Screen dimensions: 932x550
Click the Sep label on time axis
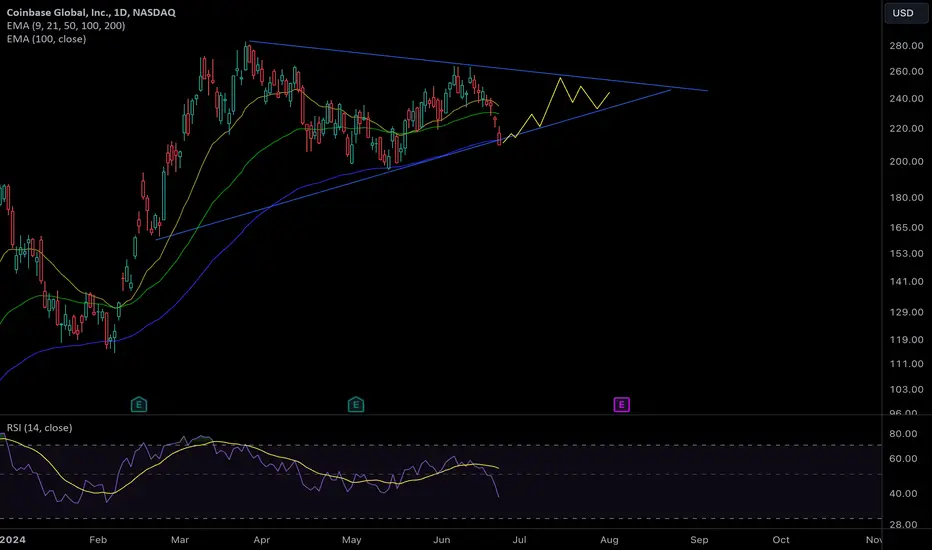(699, 540)
